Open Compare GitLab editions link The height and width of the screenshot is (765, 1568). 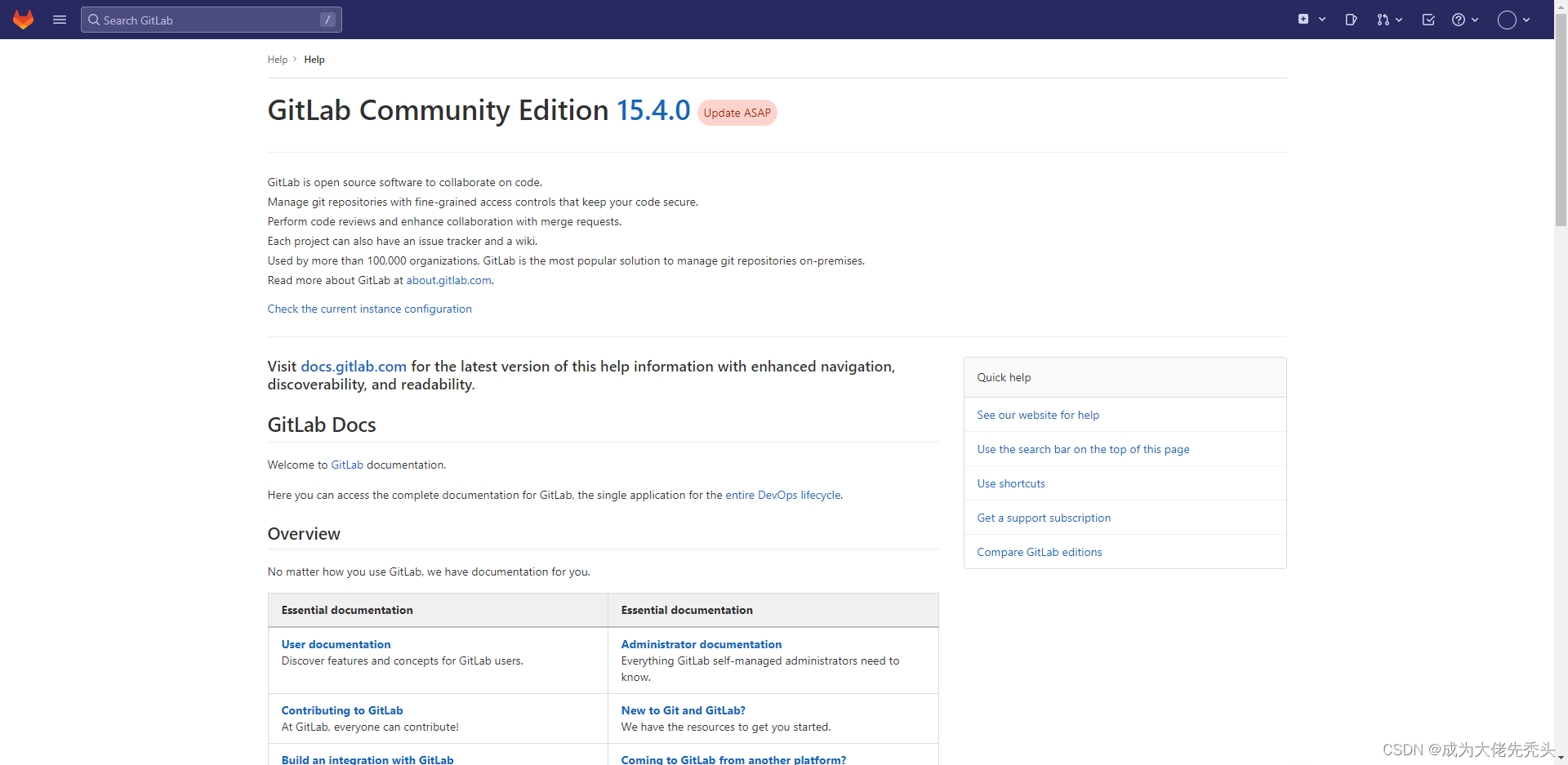1039,552
